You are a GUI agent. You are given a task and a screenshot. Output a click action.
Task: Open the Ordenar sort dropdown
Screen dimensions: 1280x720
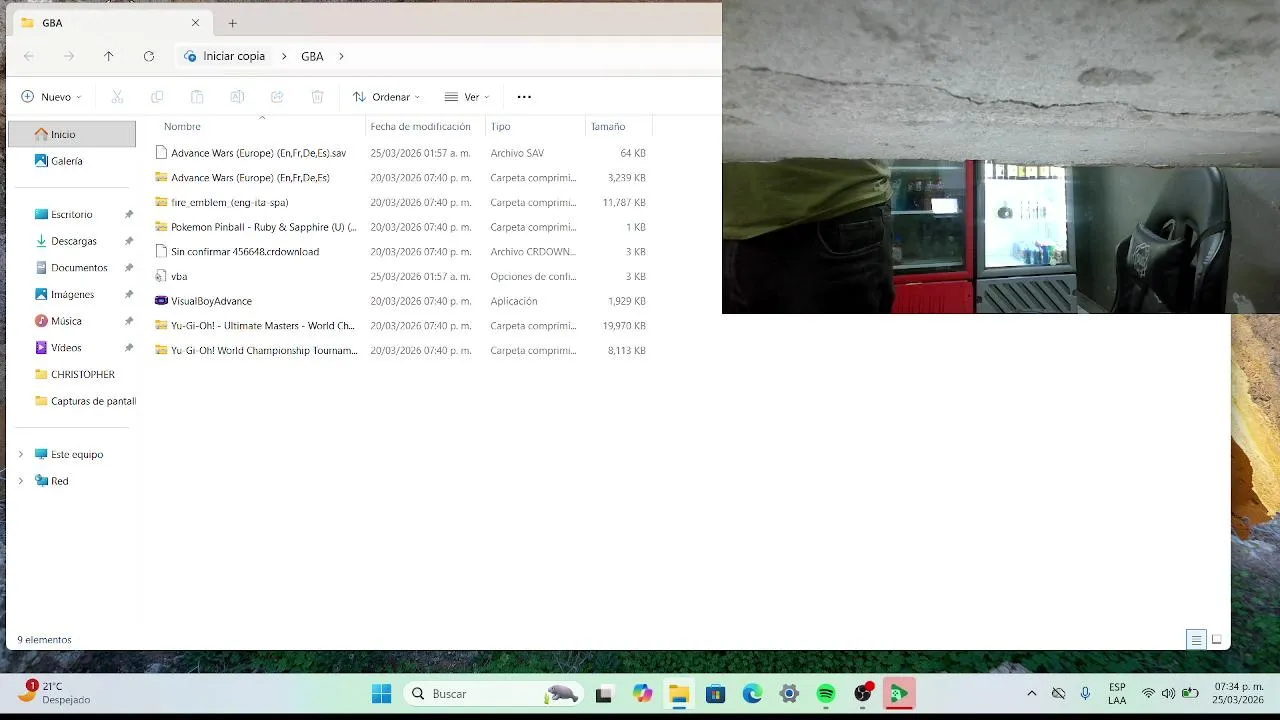[386, 97]
